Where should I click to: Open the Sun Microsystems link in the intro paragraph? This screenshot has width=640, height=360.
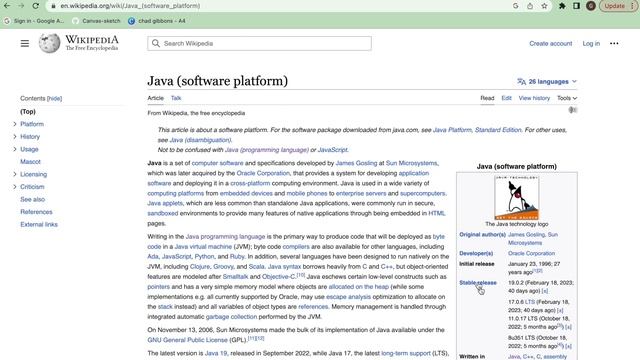[x=411, y=163]
